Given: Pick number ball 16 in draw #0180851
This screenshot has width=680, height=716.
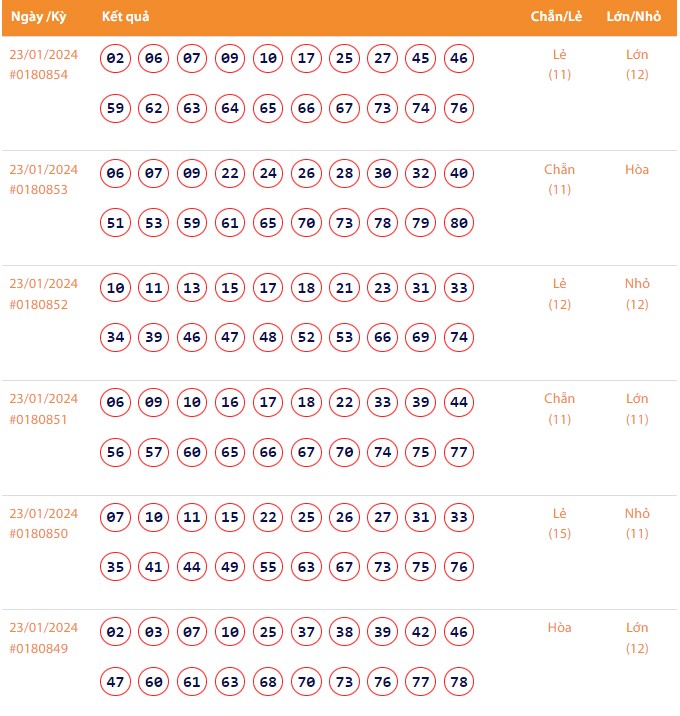Looking at the screenshot, I should 230,403.
